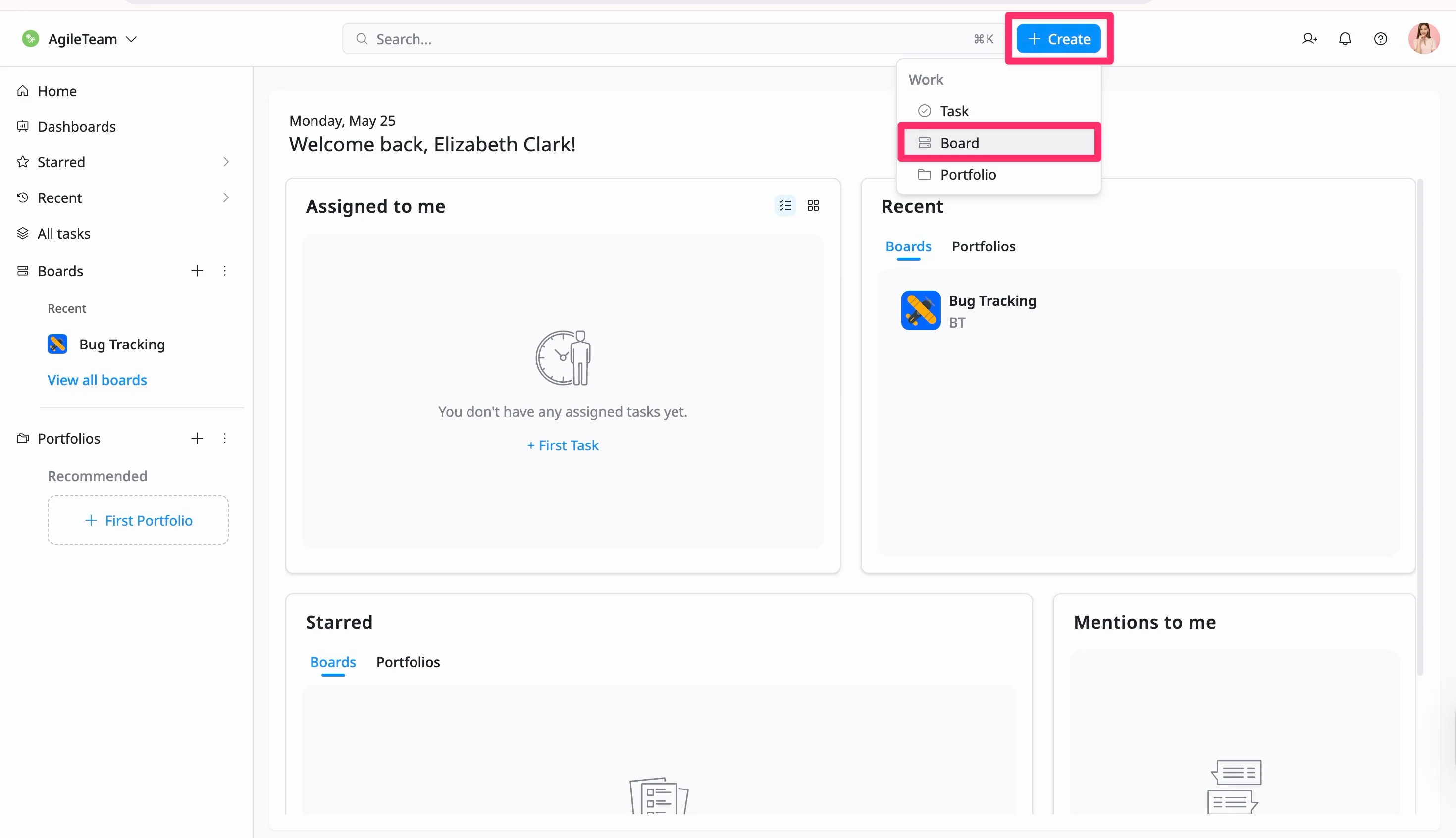
Task: Add a new board with plus icon
Action: pyautogui.click(x=197, y=271)
